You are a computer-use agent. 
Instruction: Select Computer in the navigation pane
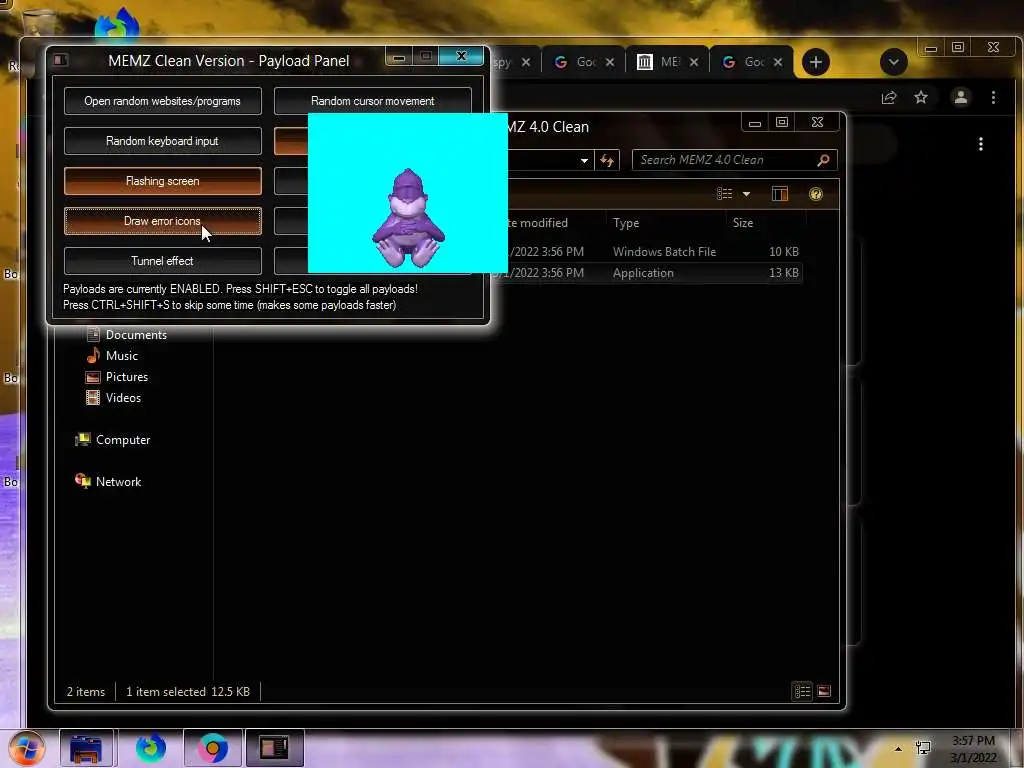click(x=122, y=440)
